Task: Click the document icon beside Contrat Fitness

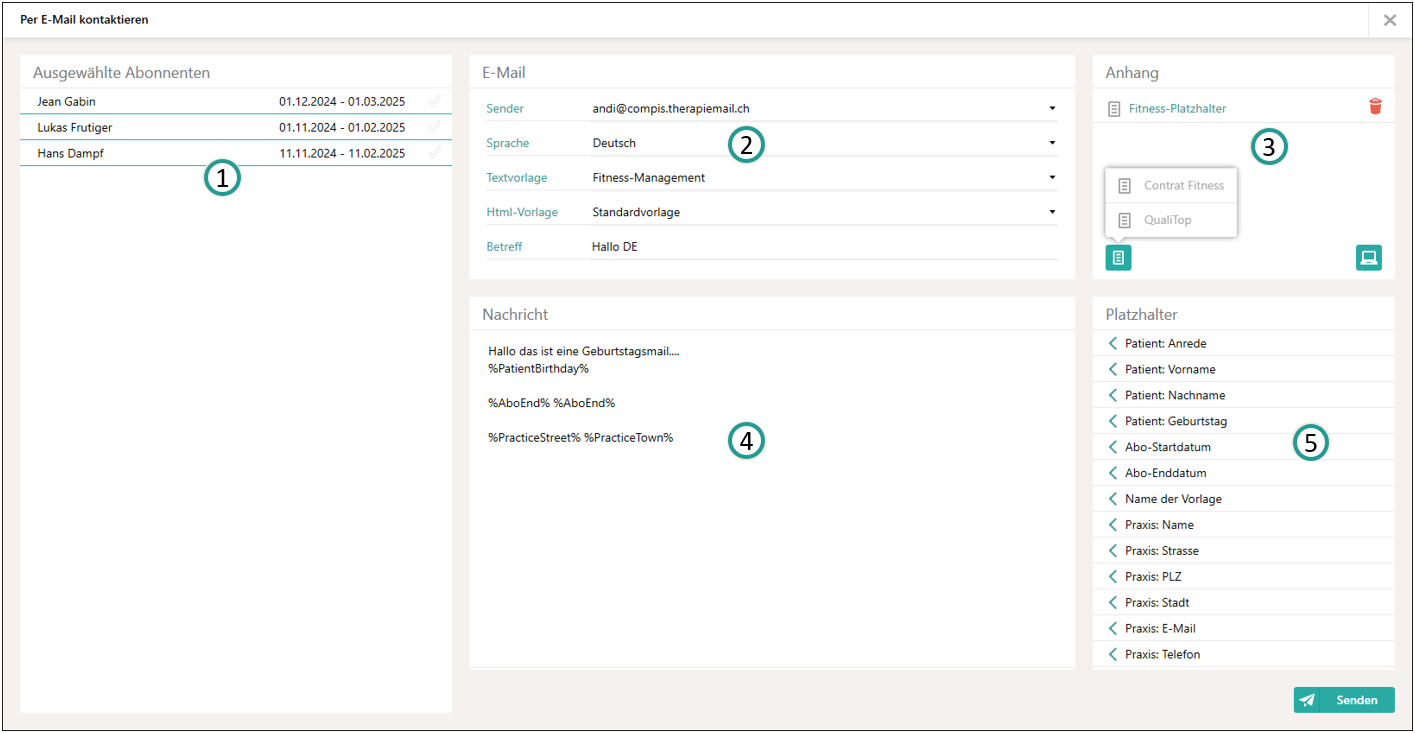Action: [1125, 186]
